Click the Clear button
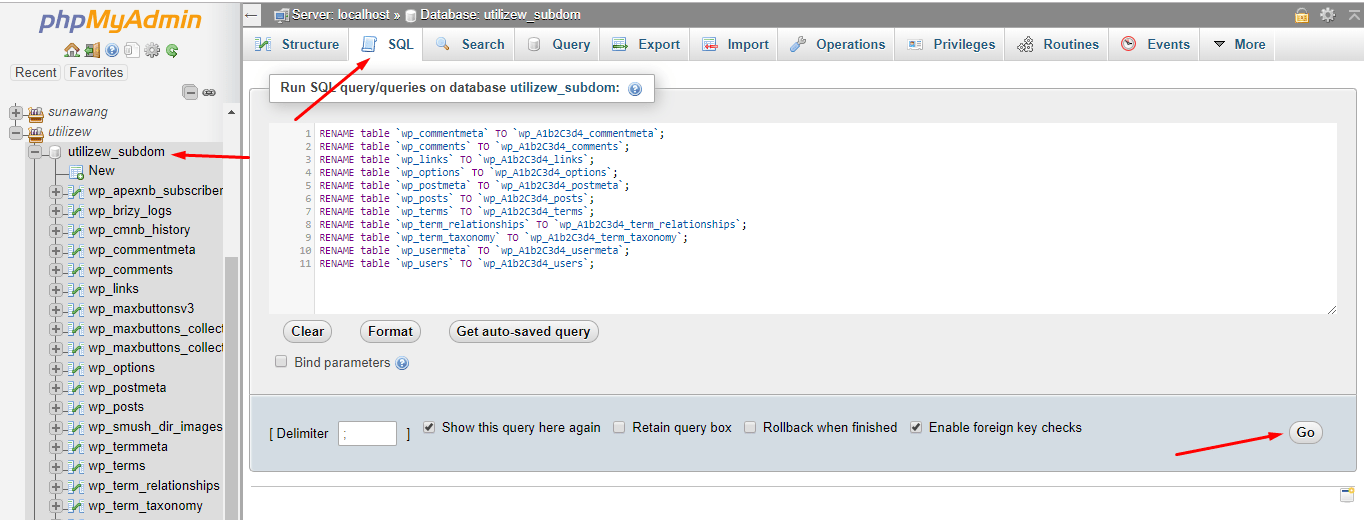1364x520 pixels. (x=307, y=332)
